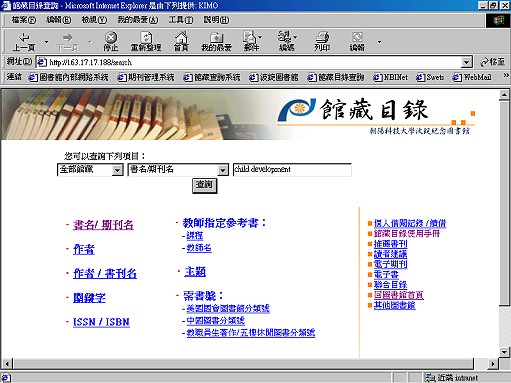
Task: Click the horizontal scrollbar right arrow
Action: point(492,363)
